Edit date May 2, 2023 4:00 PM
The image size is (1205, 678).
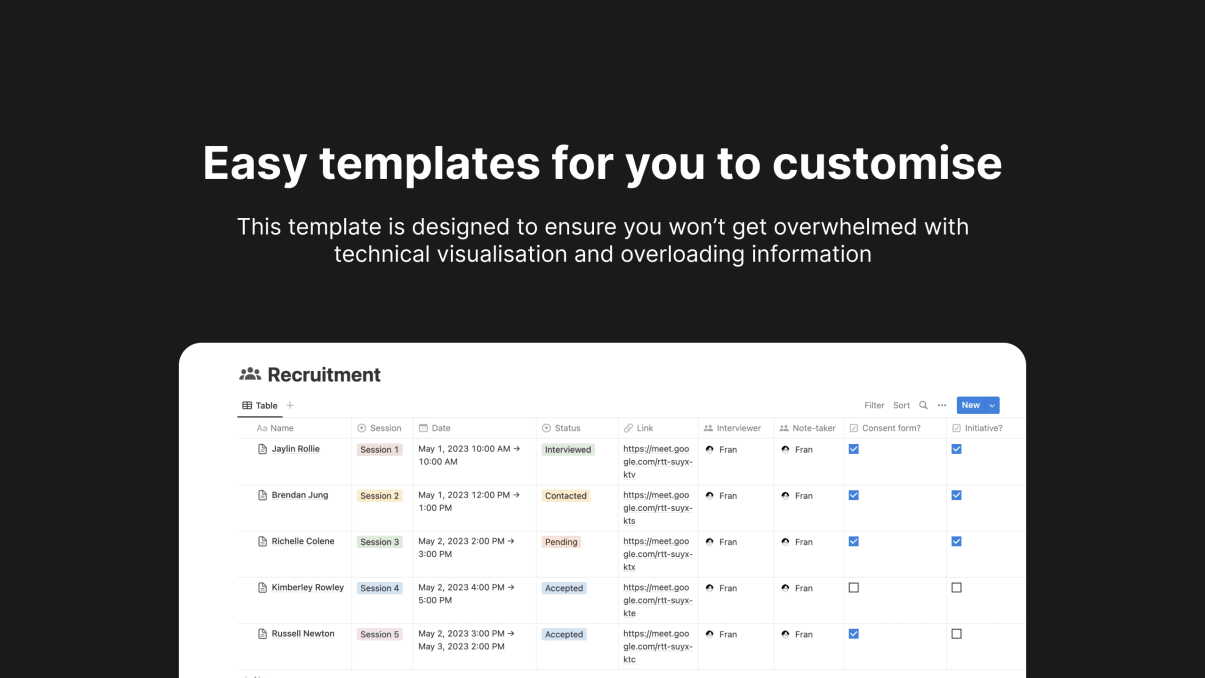(x=466, y=594)
